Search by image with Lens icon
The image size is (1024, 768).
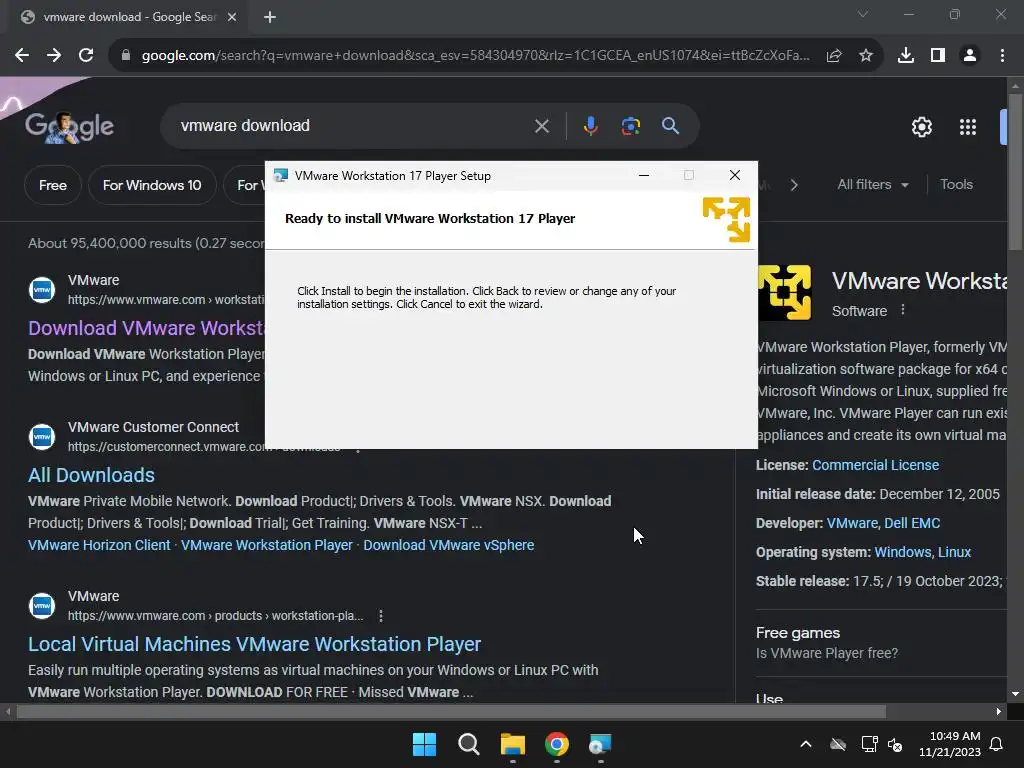point(630,125)
